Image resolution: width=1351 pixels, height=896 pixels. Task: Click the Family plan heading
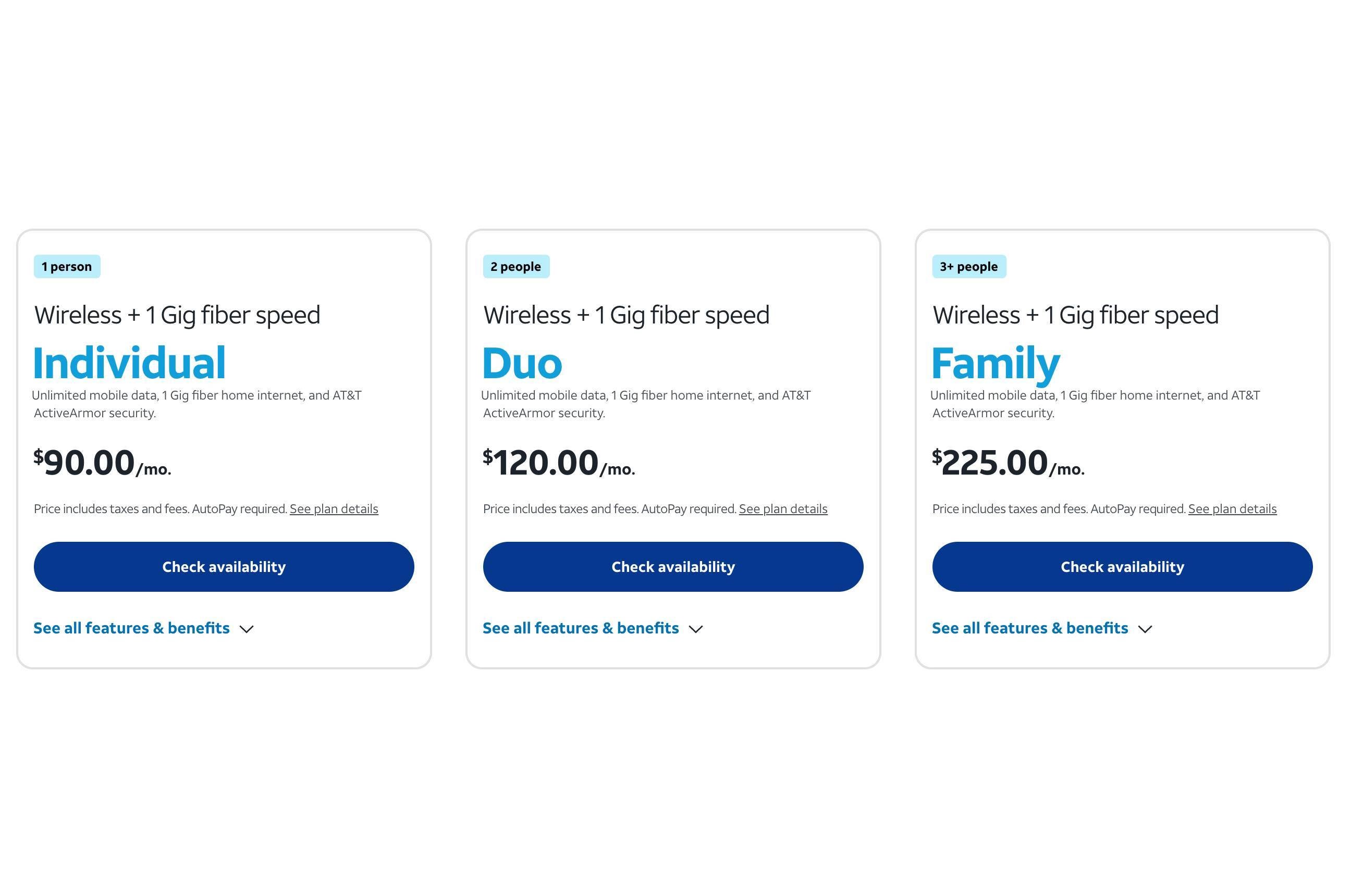(x=995, y=362)
